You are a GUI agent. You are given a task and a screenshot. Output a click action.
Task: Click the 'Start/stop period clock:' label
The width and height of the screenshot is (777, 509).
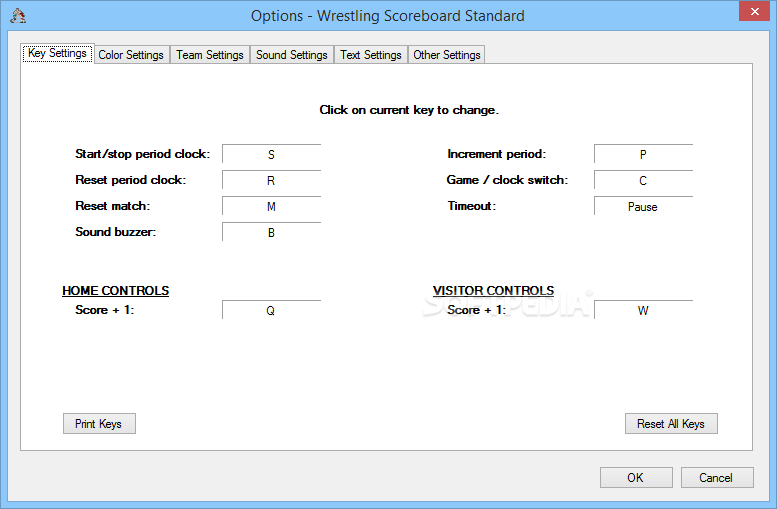click(x=143, y=154)
